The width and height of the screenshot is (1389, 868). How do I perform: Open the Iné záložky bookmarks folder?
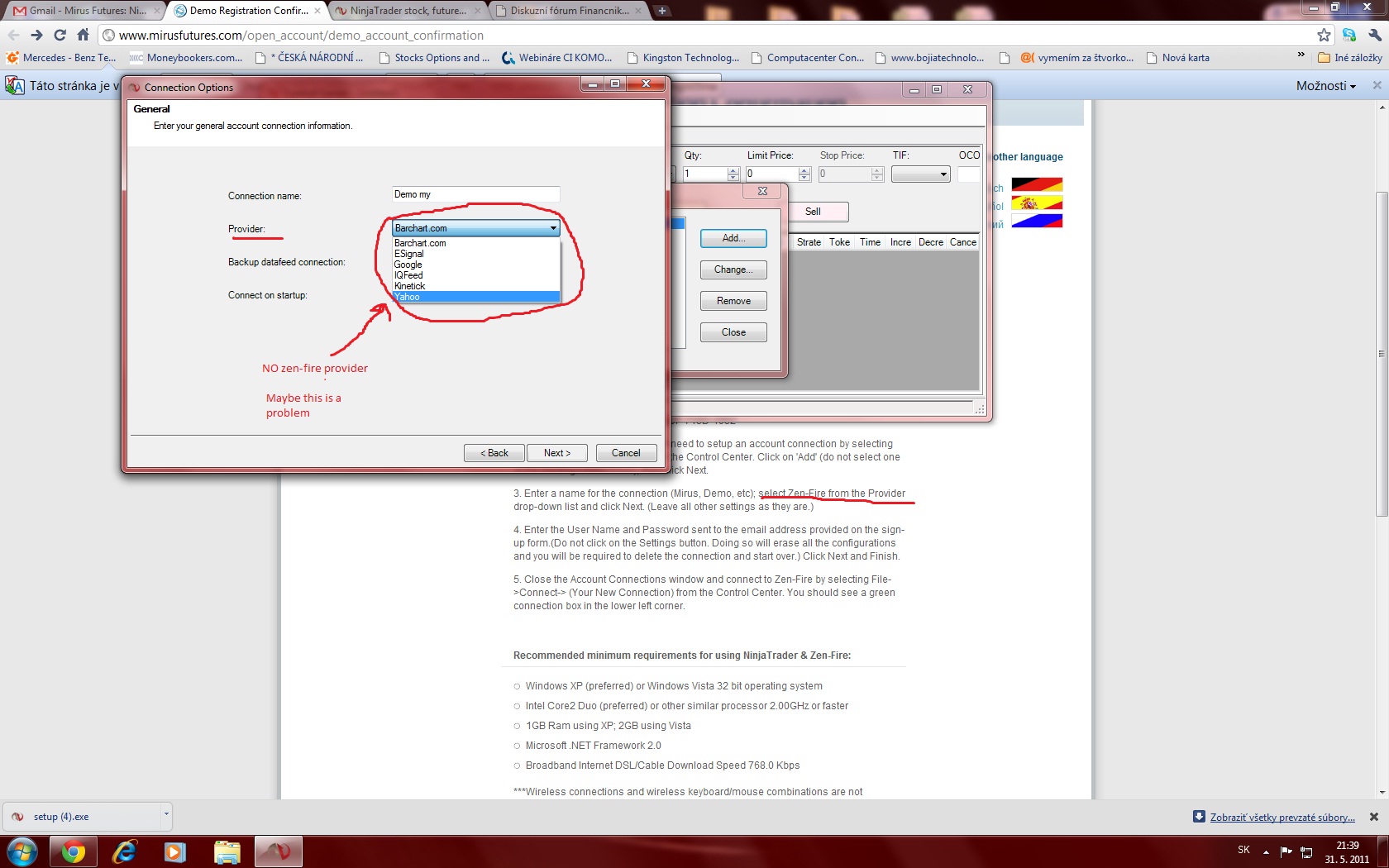(1349, 58)
